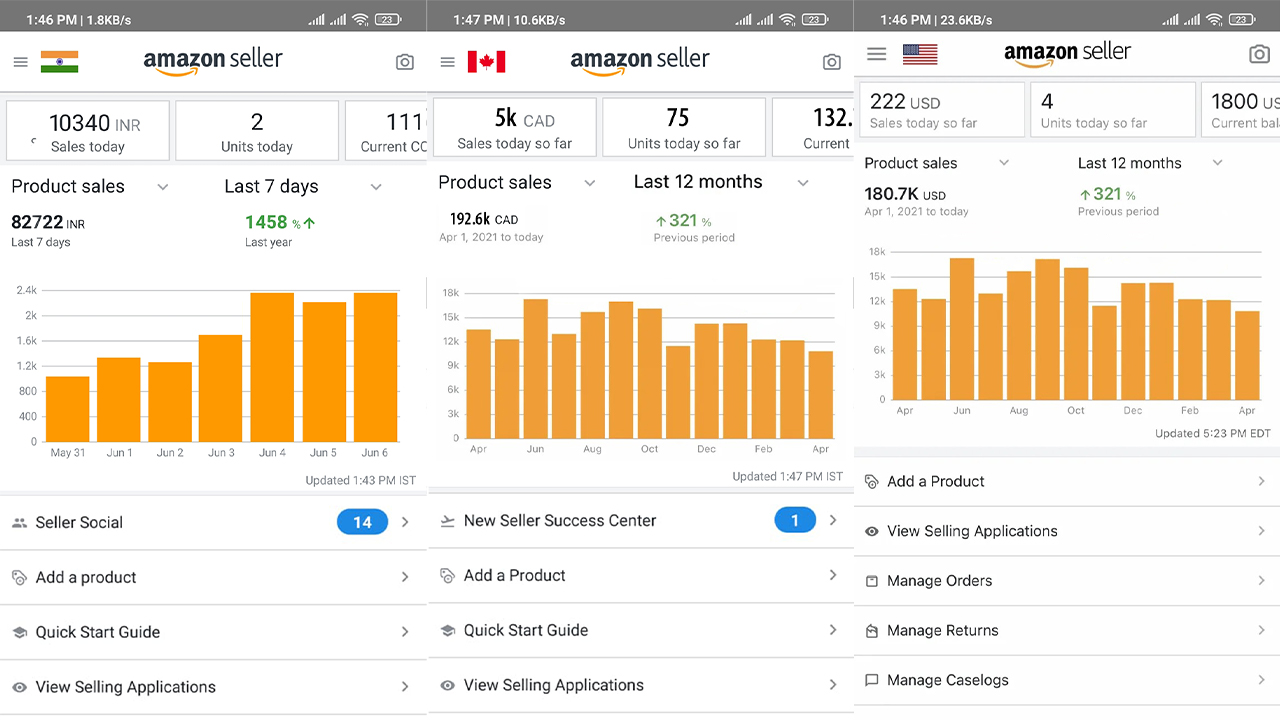The height and width of the screenshot is (720, 1280).
Task: Open the 10340 INR Sales today card
Action: tap(88, 130)
